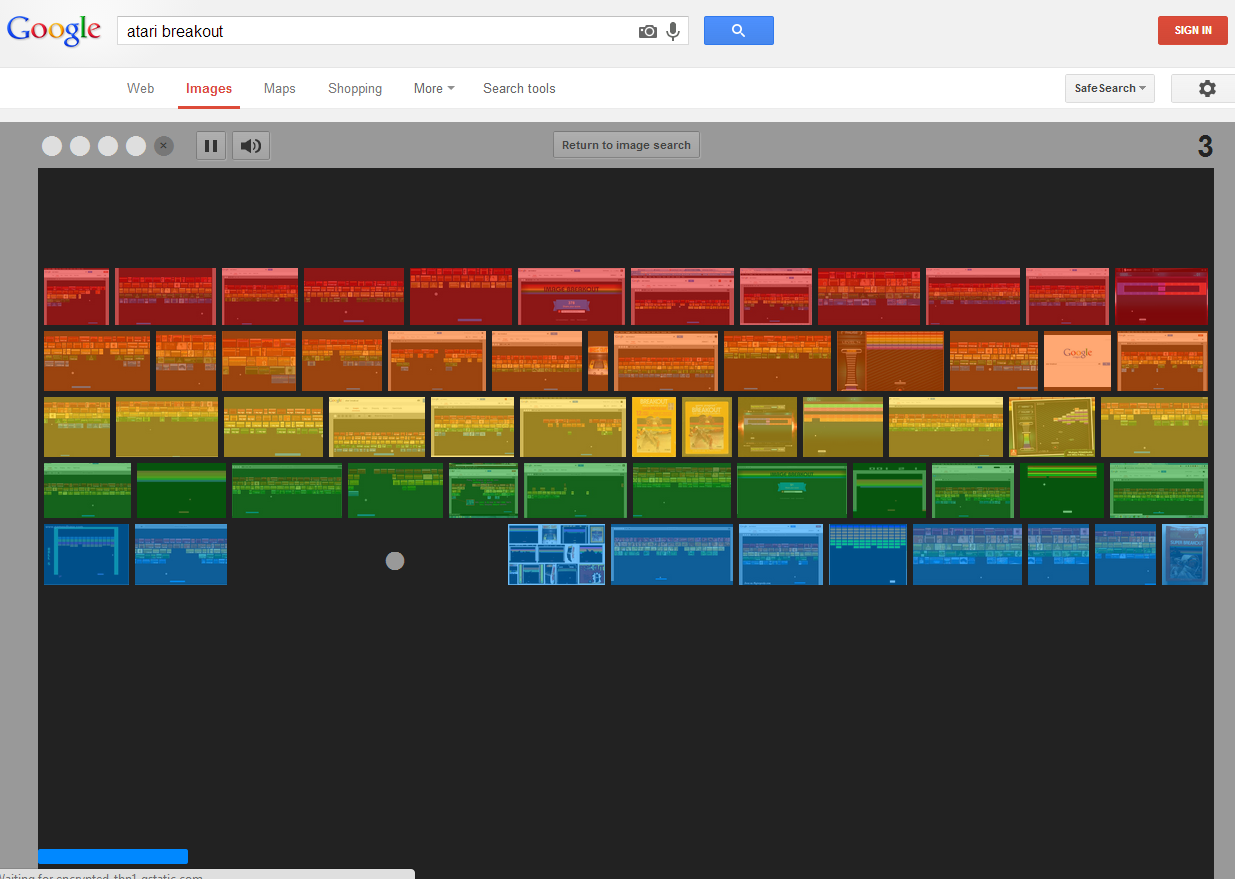
Task: Select the light-blue screenshot collage brick
Action: [x=556, y=554]
